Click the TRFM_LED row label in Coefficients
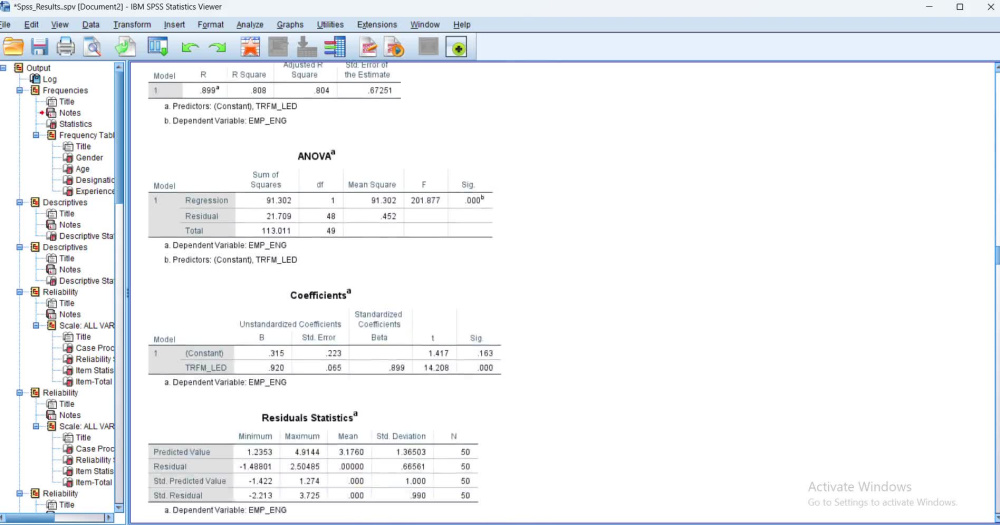Viewport: 1000px width, 525px height. coord(206,368)
